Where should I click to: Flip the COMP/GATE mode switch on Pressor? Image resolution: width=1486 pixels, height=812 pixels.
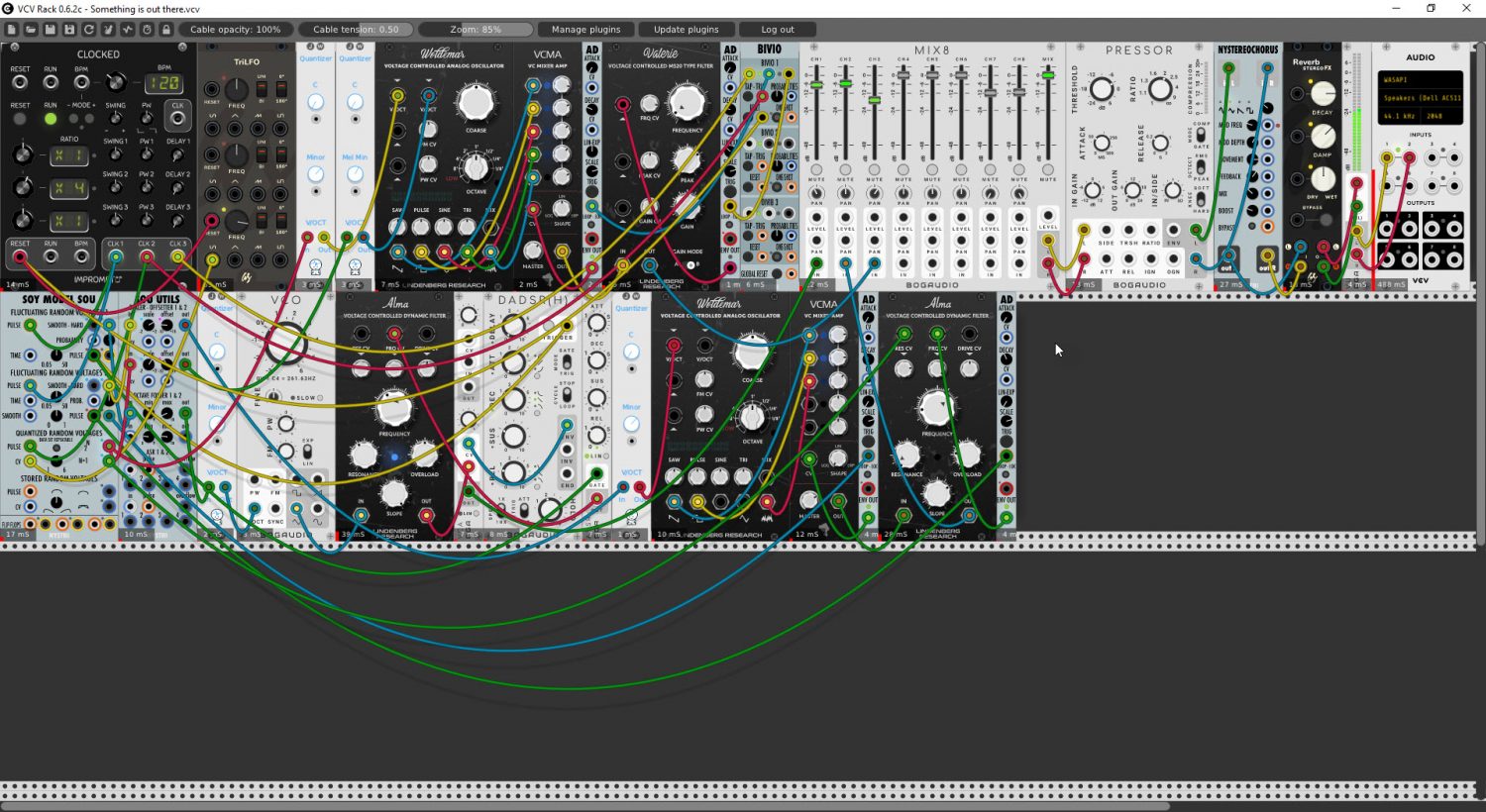pos(1201,135)
